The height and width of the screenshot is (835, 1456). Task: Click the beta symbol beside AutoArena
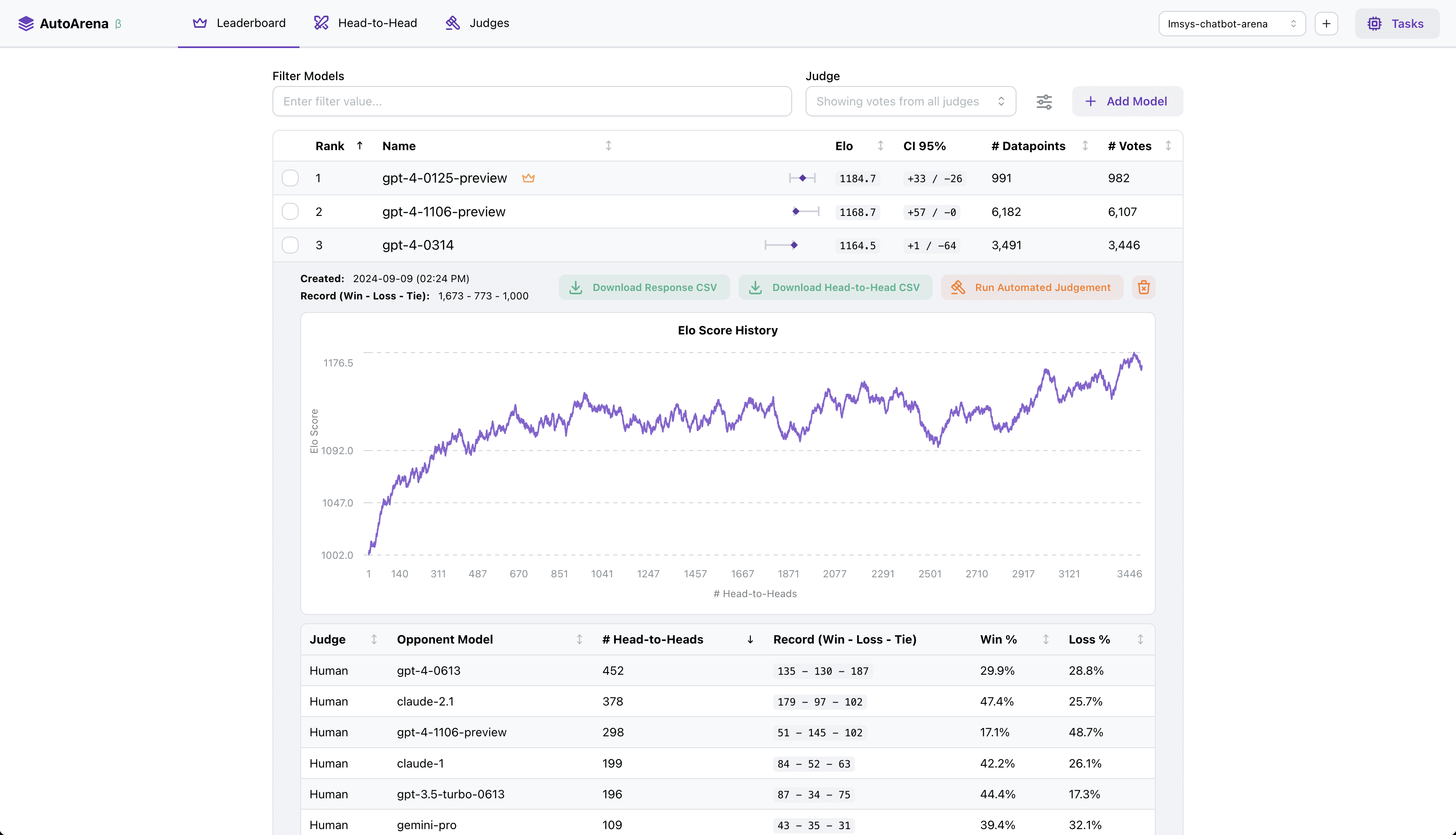click(118, 24)
